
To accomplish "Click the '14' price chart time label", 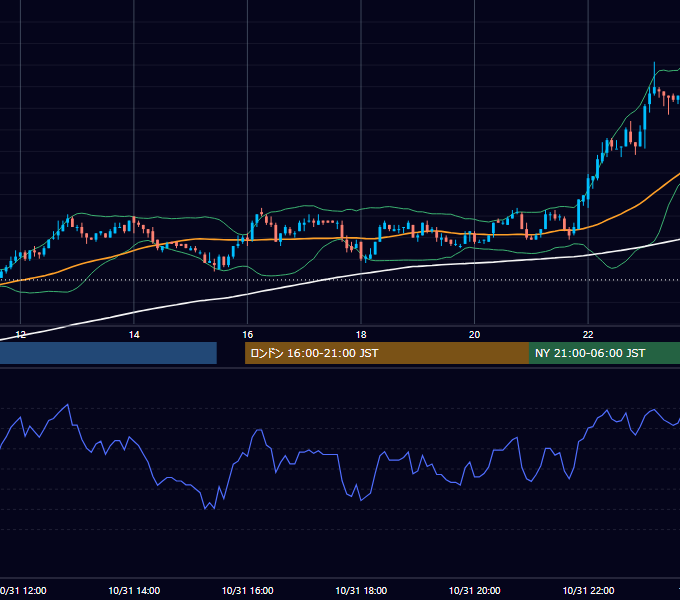I will [x=134, y=335].
